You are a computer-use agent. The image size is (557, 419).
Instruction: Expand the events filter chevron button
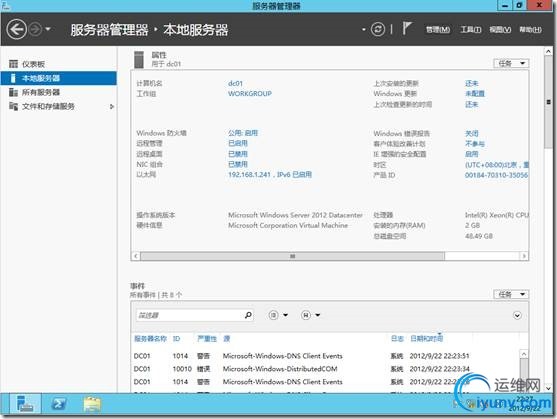pos(517,315)
